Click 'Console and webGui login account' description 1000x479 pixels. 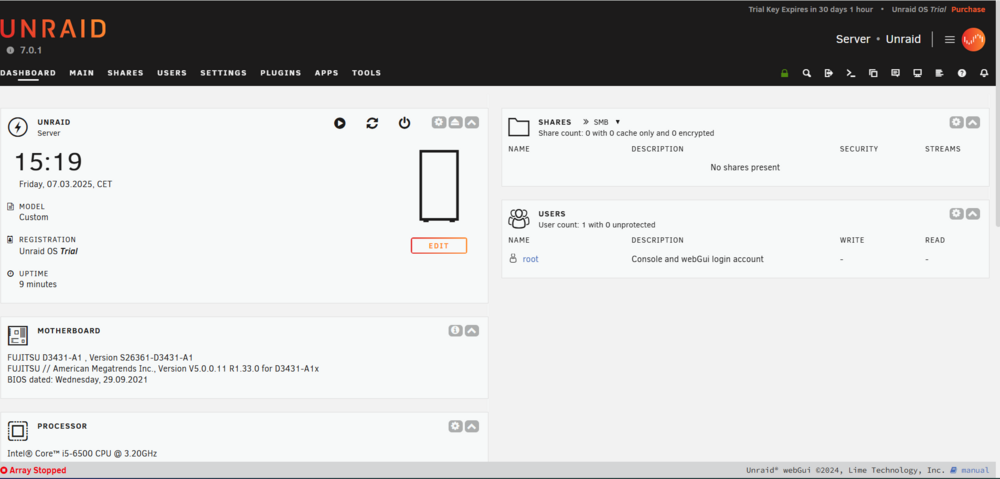(697, 259)
